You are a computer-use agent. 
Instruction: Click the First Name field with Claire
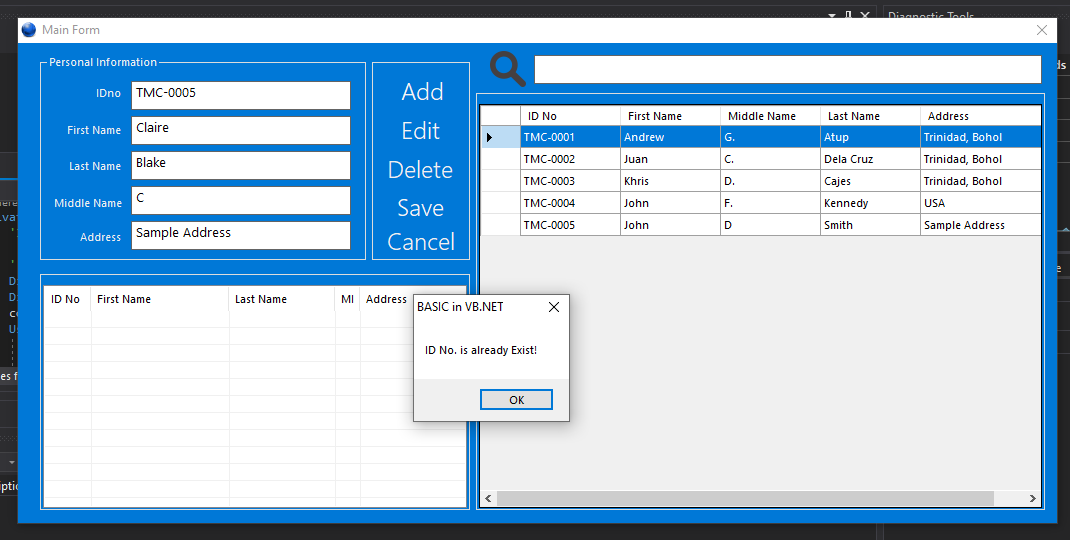(x=241, y=130)
